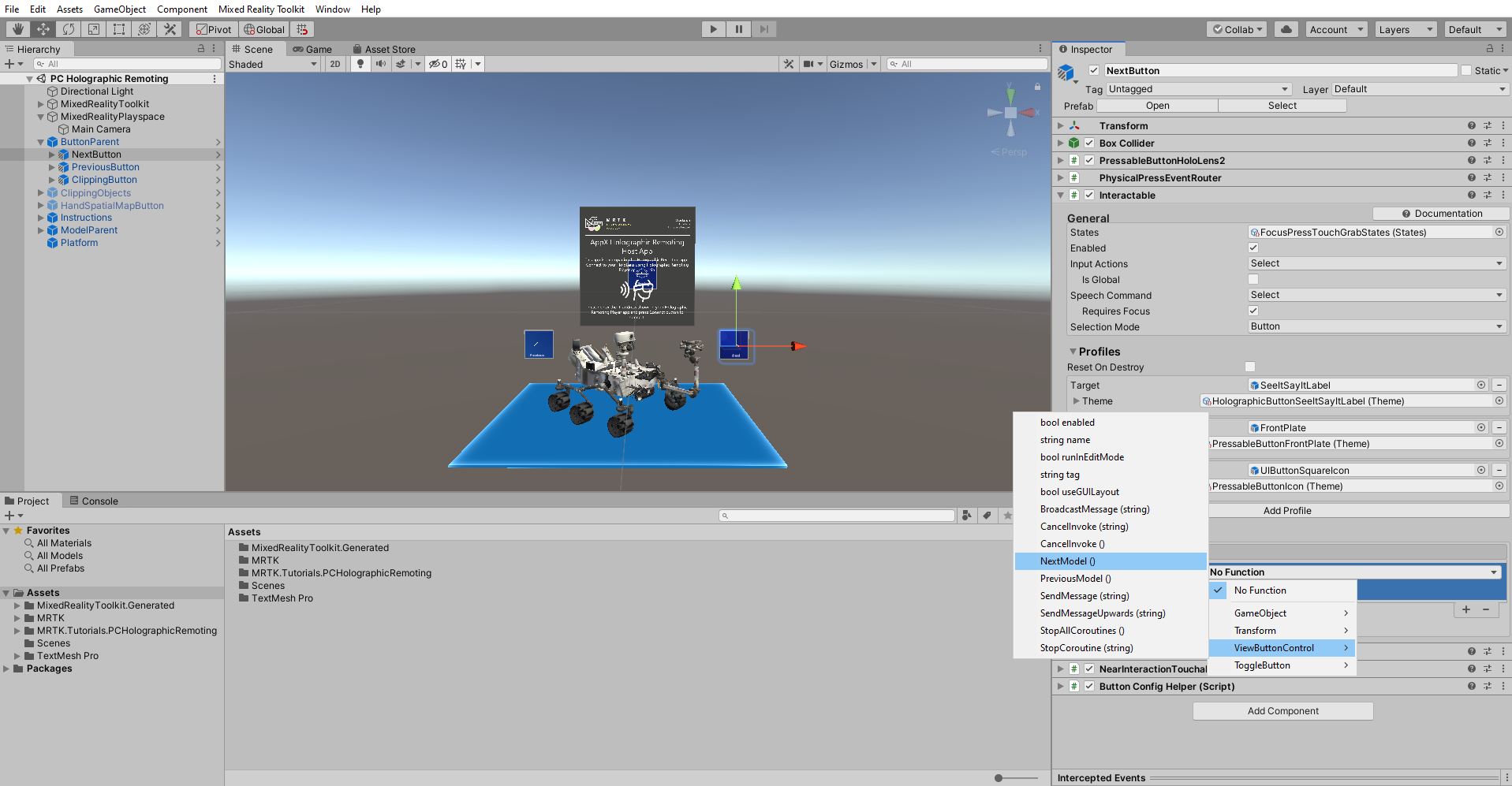Expand MixedRealityToolkit hierarchy item

[41, 104]
